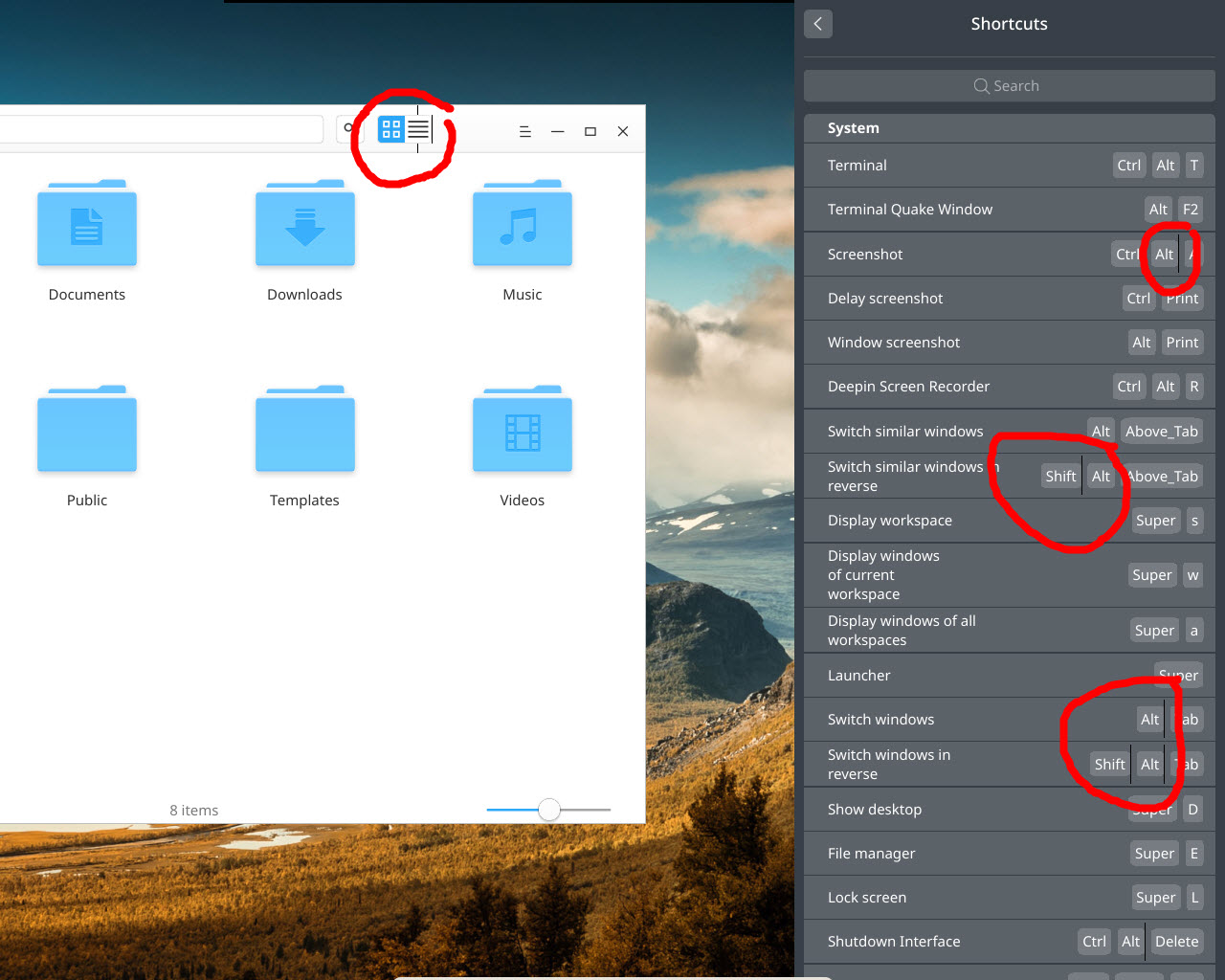
Task: Click Switch windows in reverse row
Action: pyautogui.click(x=1010, y=765)
